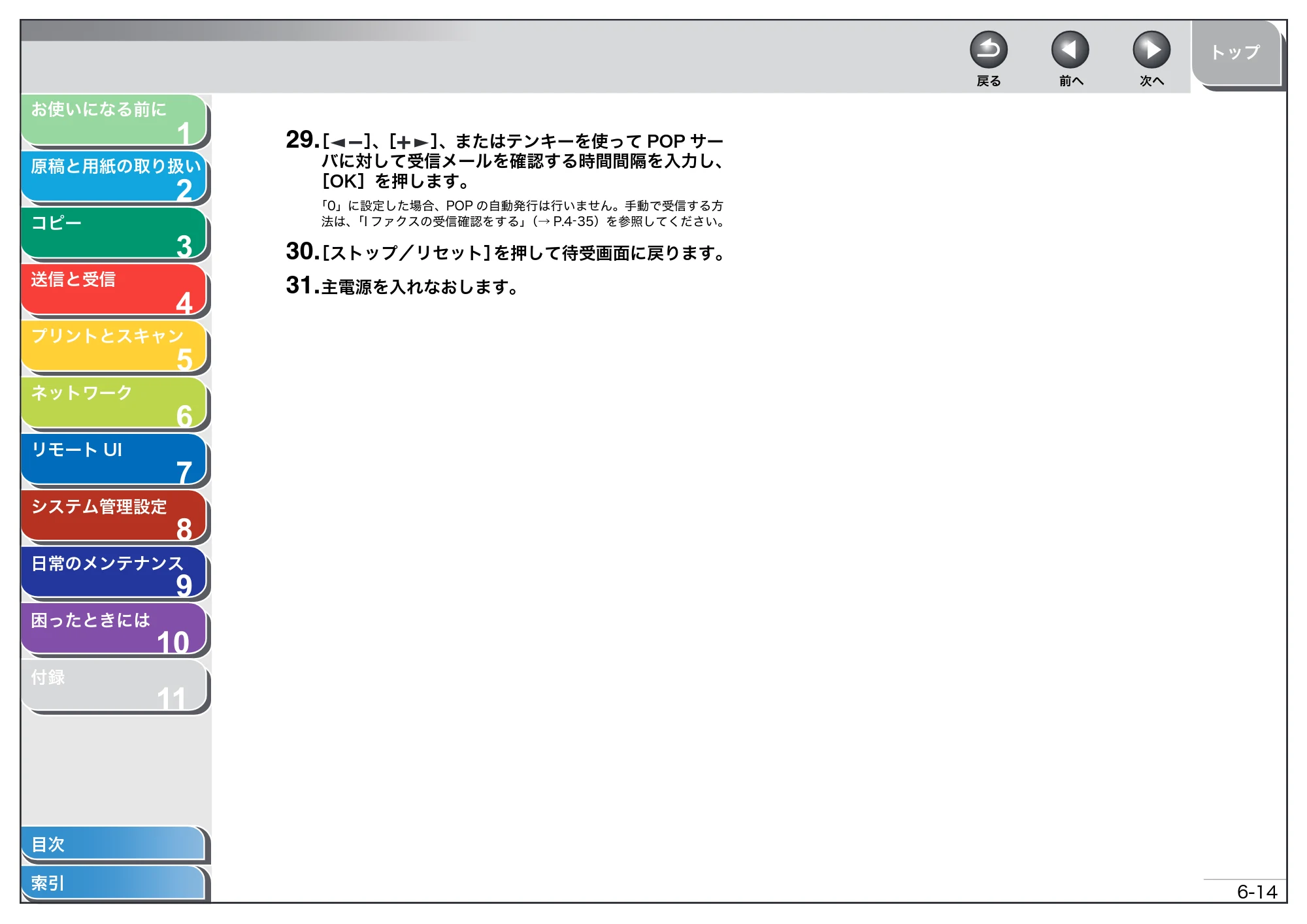Open chapter 1 お使いになる前に tab
1307x924 pixels.
pyautogui.click(x=114, y=120)
